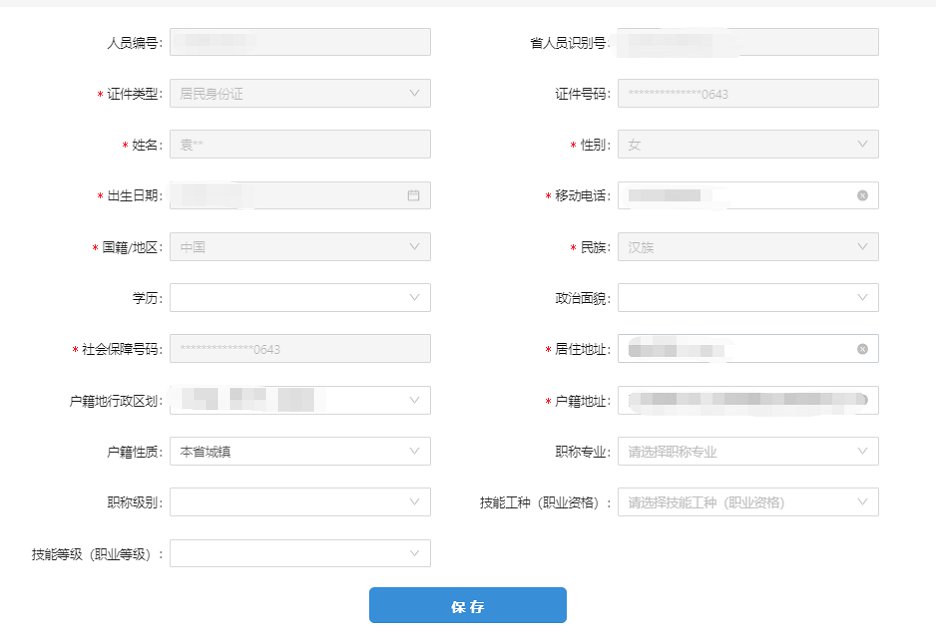Image resolution: width=936 pixels, height=642 pixels.
Task: Click the 性别 dropdown arrow
Action: point(862,144)
